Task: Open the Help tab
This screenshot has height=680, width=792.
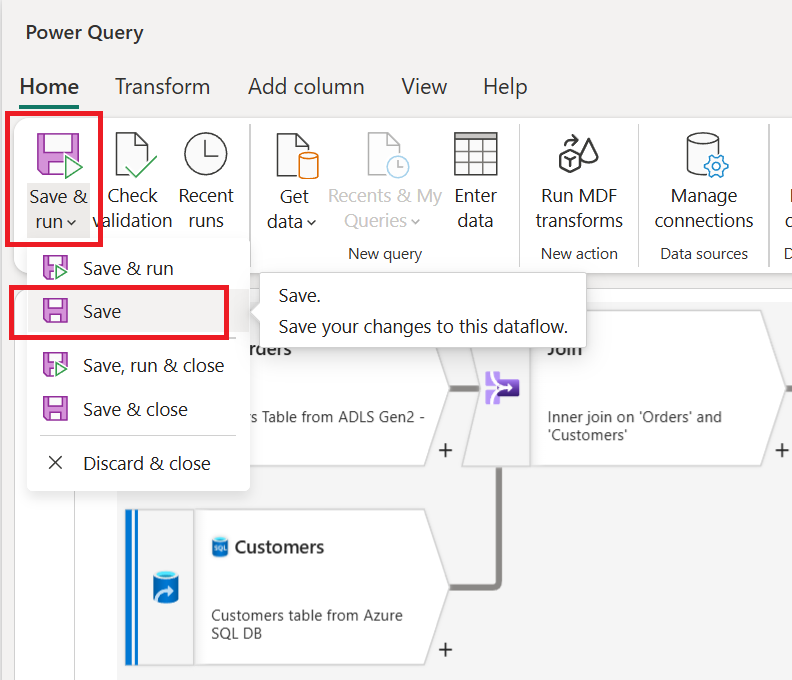Action: [505, 87]
